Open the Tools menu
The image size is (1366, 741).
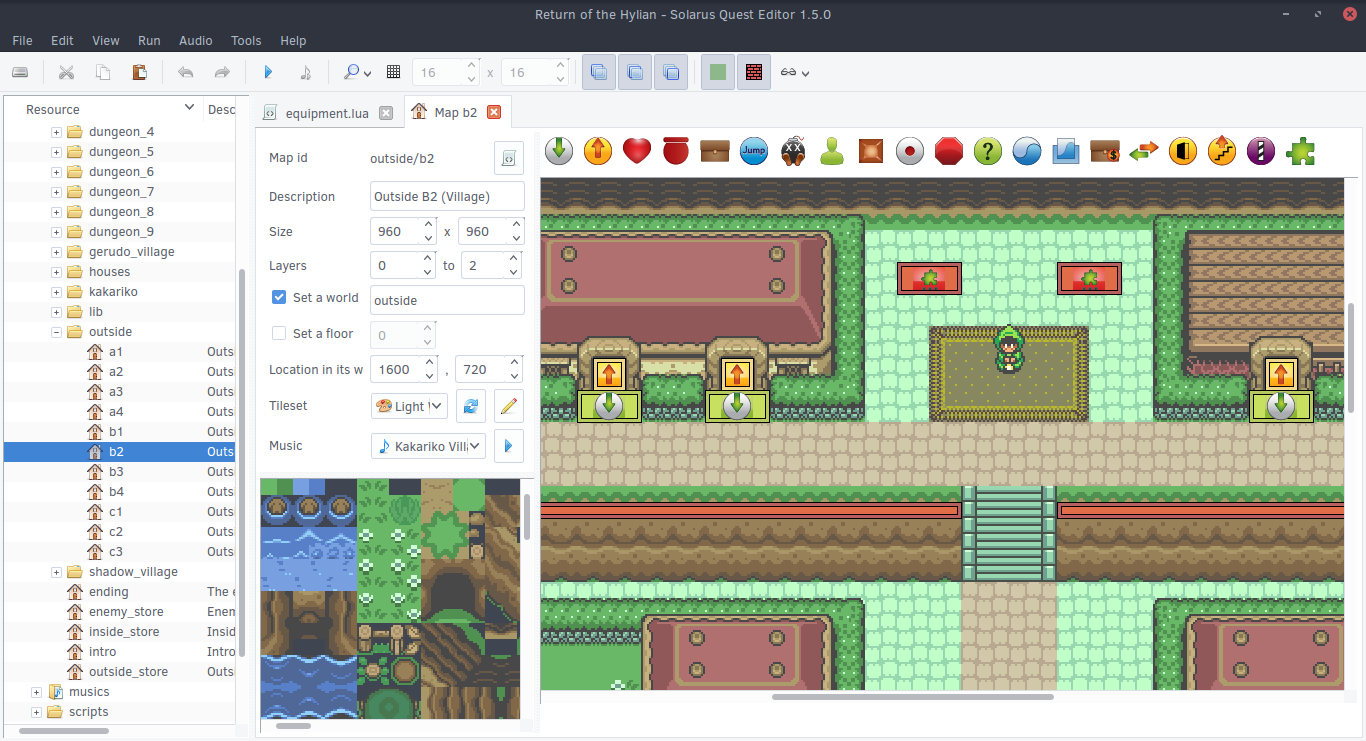point(246,41)
